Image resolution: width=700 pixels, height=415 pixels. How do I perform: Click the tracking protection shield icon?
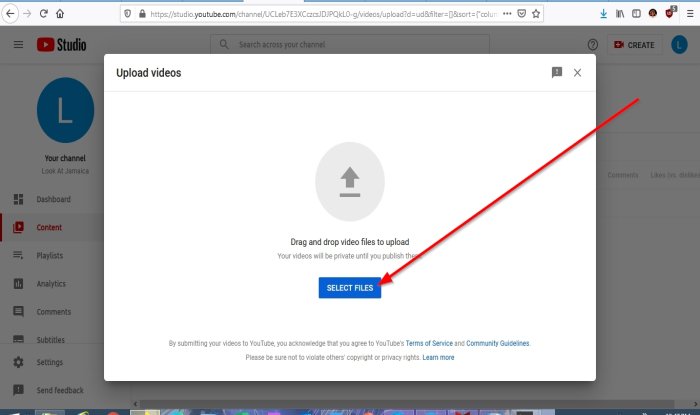point(128,14)
